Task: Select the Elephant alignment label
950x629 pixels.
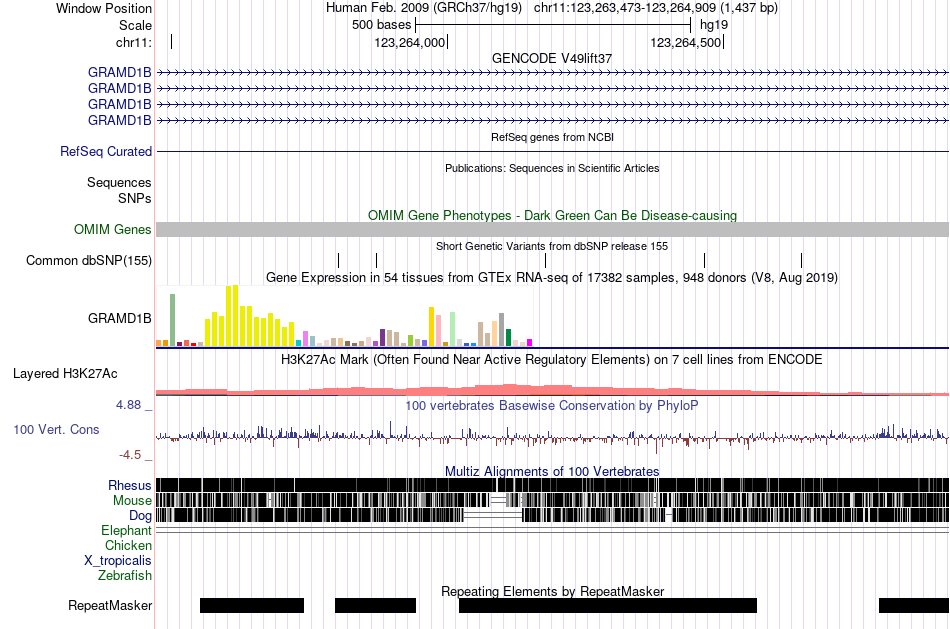Action: [126, 530]
